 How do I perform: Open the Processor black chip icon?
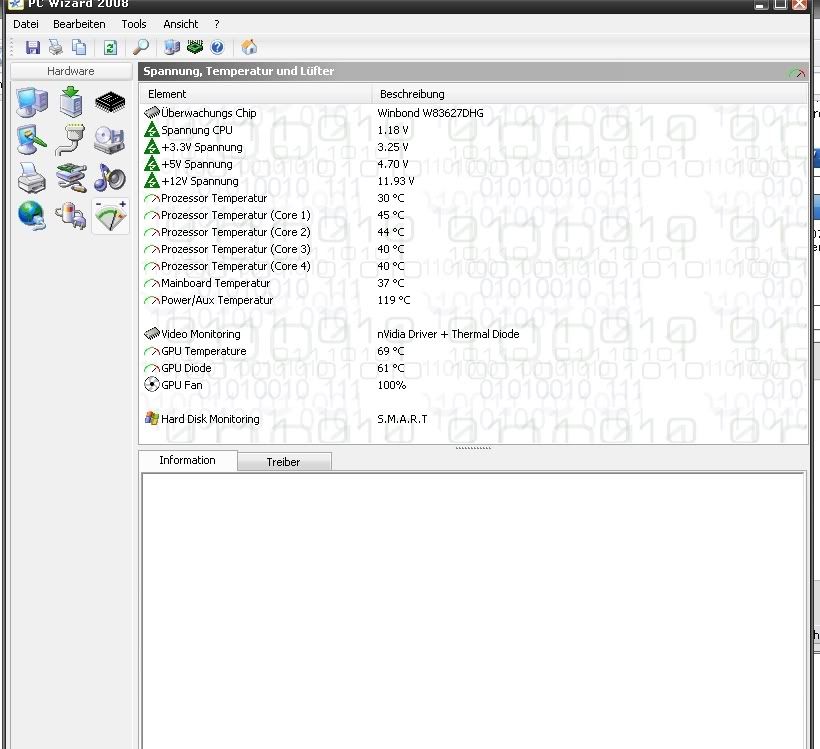[x=110, y=101]
